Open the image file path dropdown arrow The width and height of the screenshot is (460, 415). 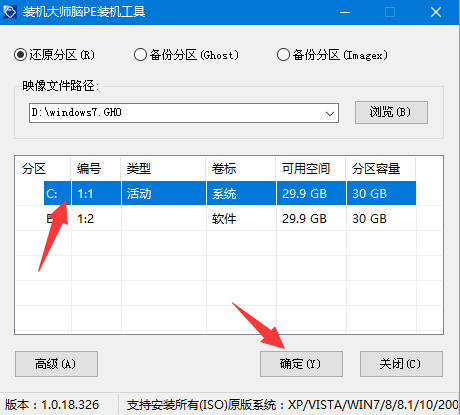(x=330, y=113)
